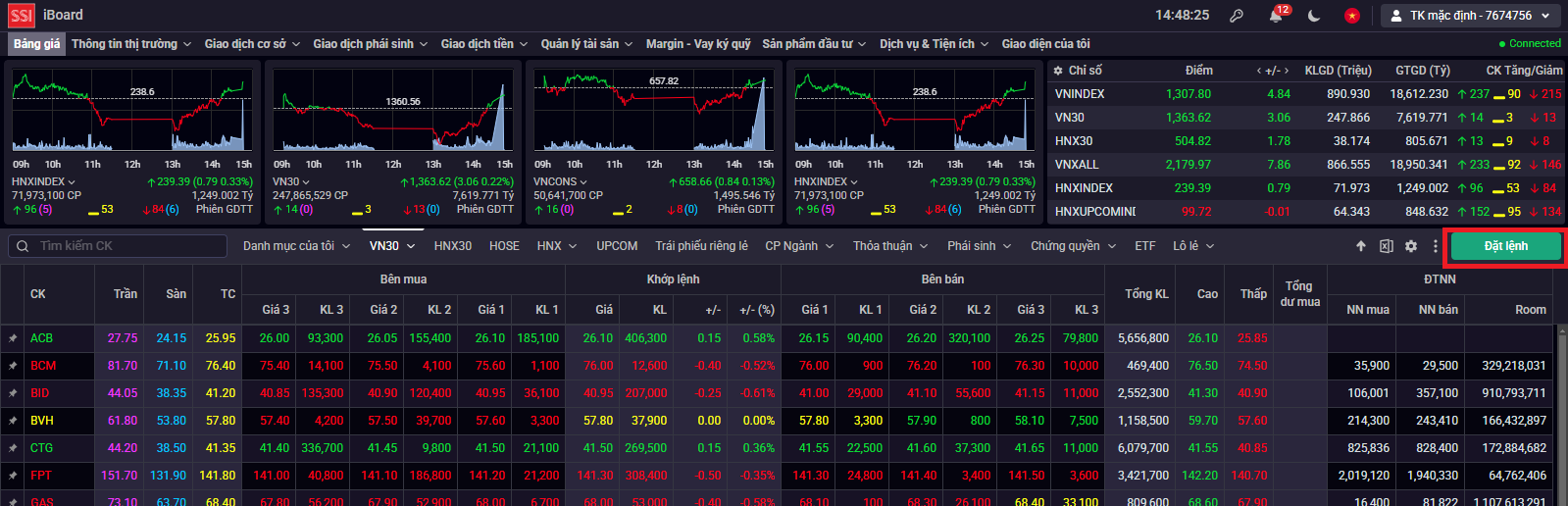Open the price board settings gear
Image resolution: width=1568 pixels, height=506 pixels.
[1411, 246]
